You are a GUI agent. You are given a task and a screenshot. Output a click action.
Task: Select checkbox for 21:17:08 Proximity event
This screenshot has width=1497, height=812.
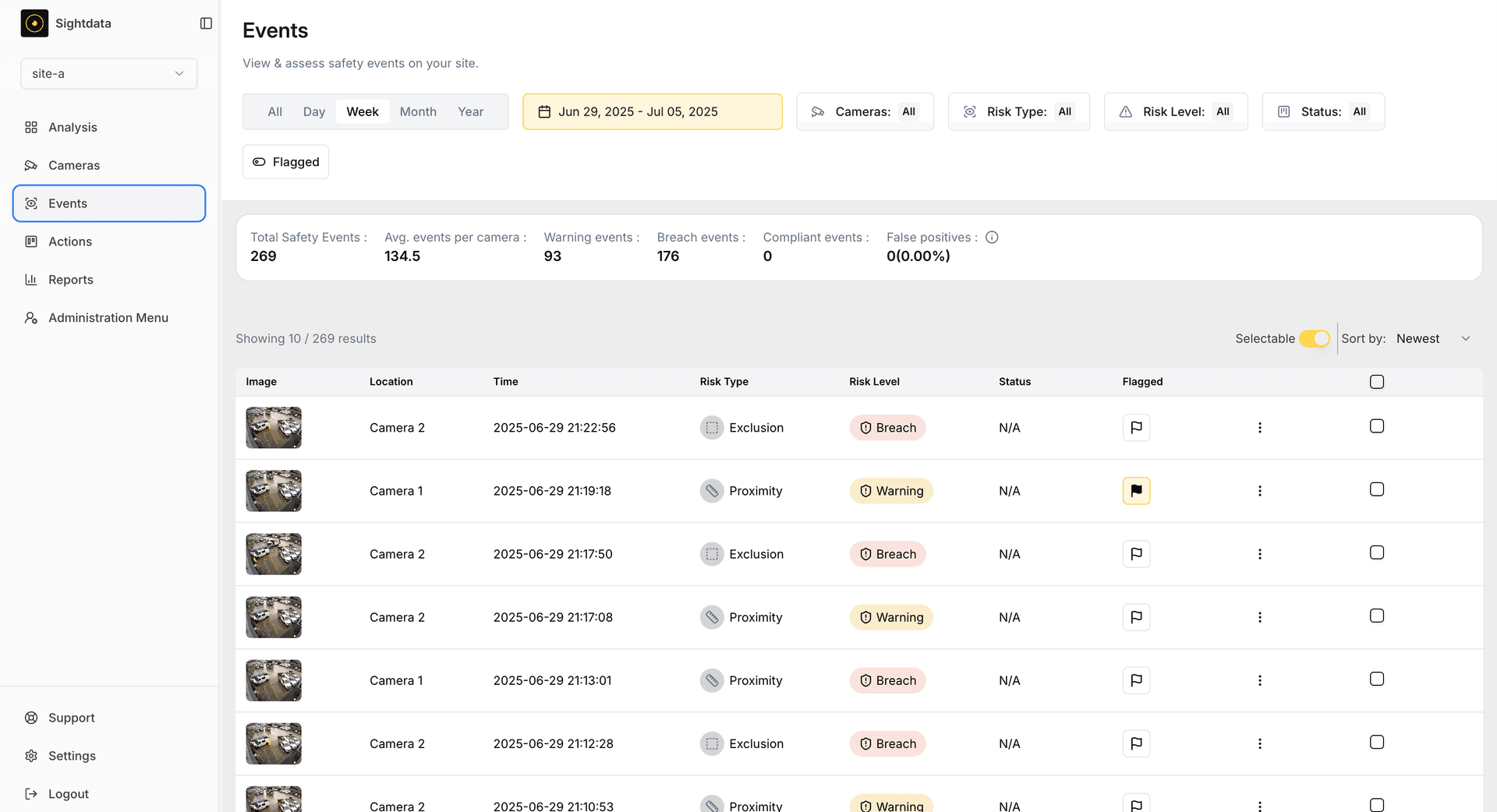click(x=1376, y=616)
